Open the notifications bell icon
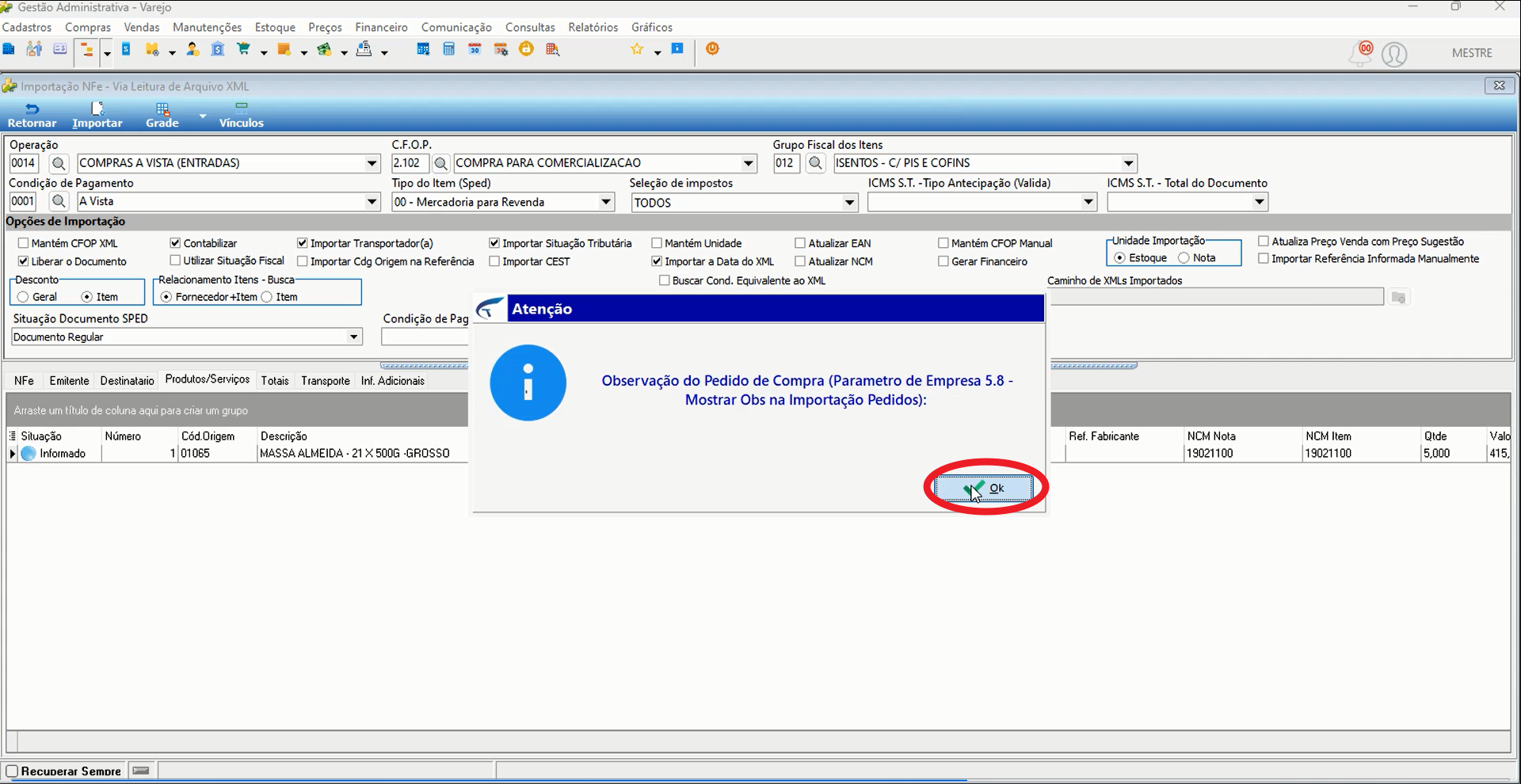1521x784 pixels. tap(1361, 54)
